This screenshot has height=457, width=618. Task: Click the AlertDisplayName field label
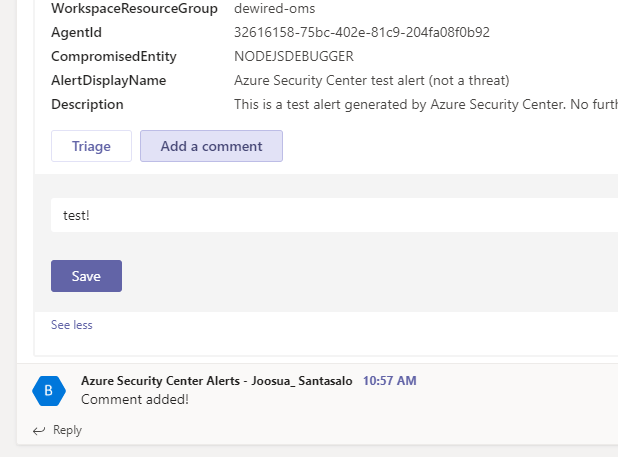(108, 80)
